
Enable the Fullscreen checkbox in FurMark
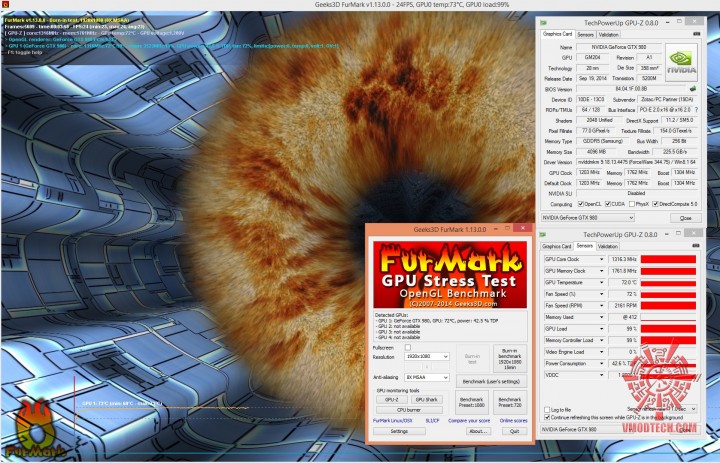(408, 347)
